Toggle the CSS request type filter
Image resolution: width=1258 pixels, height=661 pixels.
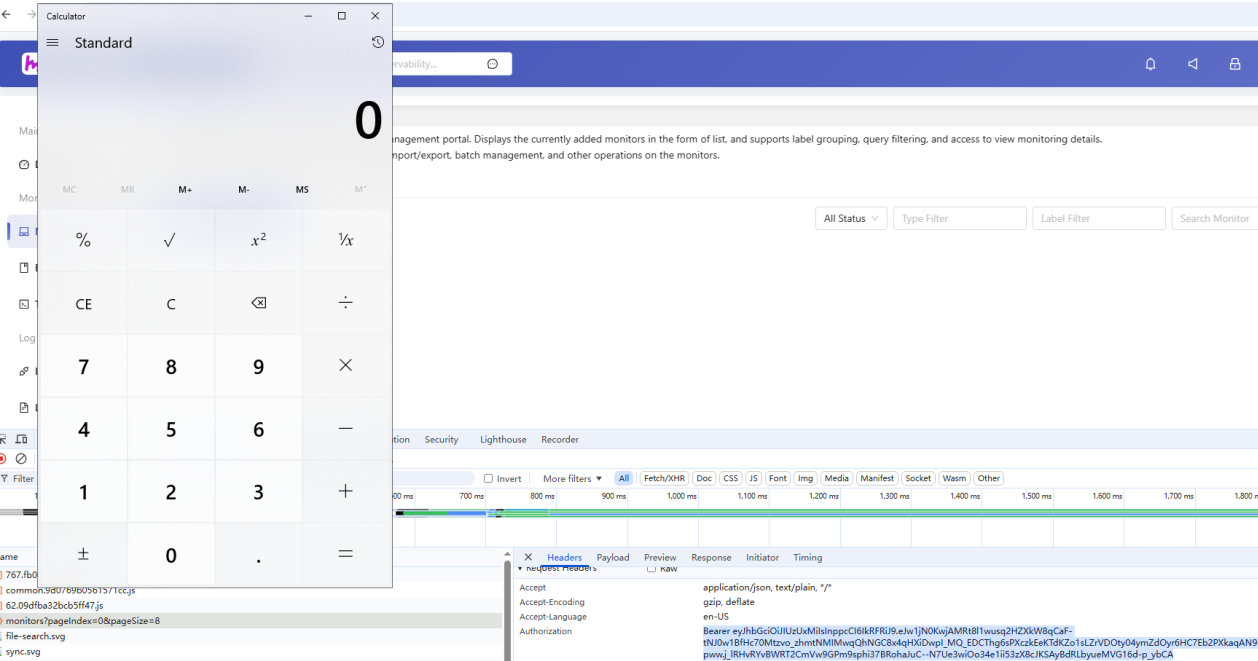pos(730,479)
